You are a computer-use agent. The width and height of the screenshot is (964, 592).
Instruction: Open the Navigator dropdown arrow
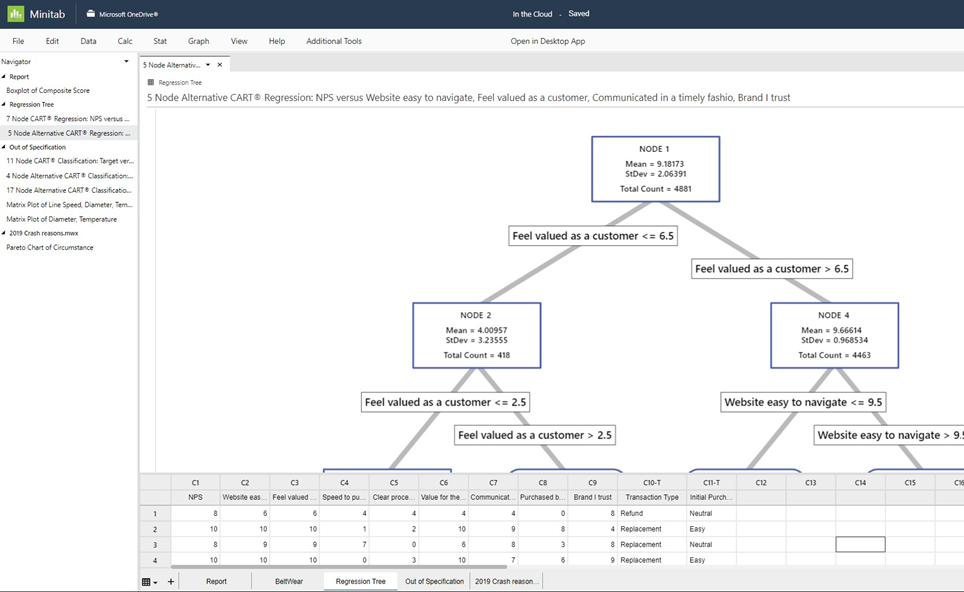(x=127, y=61)
